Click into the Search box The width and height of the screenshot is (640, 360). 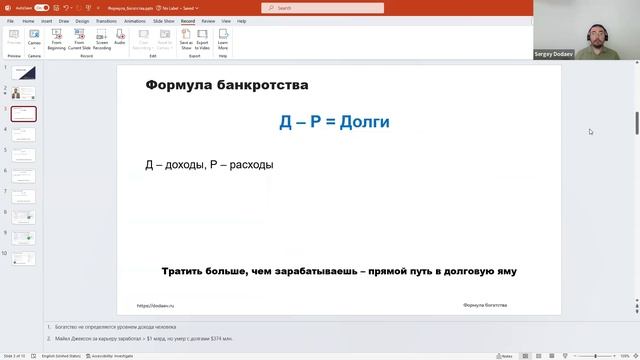pyautogui.click(x=322, y=8)
